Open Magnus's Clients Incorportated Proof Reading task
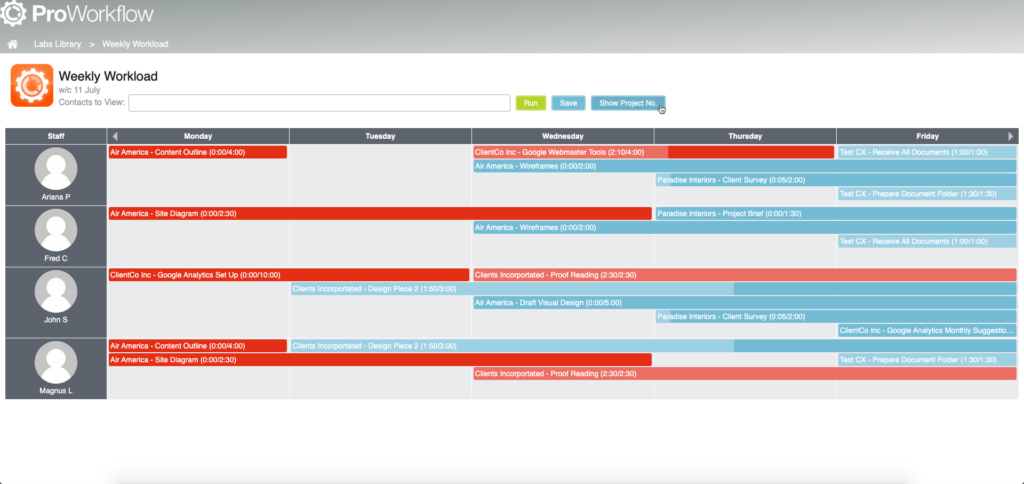Screen dimensions: 1024x484 coord(745,374)
